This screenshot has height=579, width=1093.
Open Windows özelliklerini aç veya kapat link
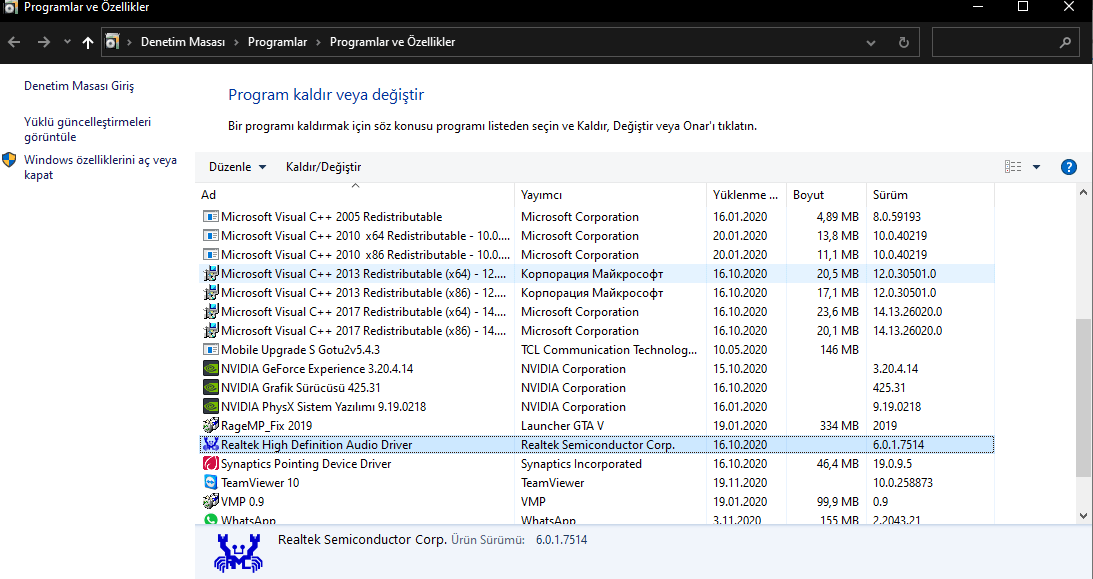(x=100, y=167)
